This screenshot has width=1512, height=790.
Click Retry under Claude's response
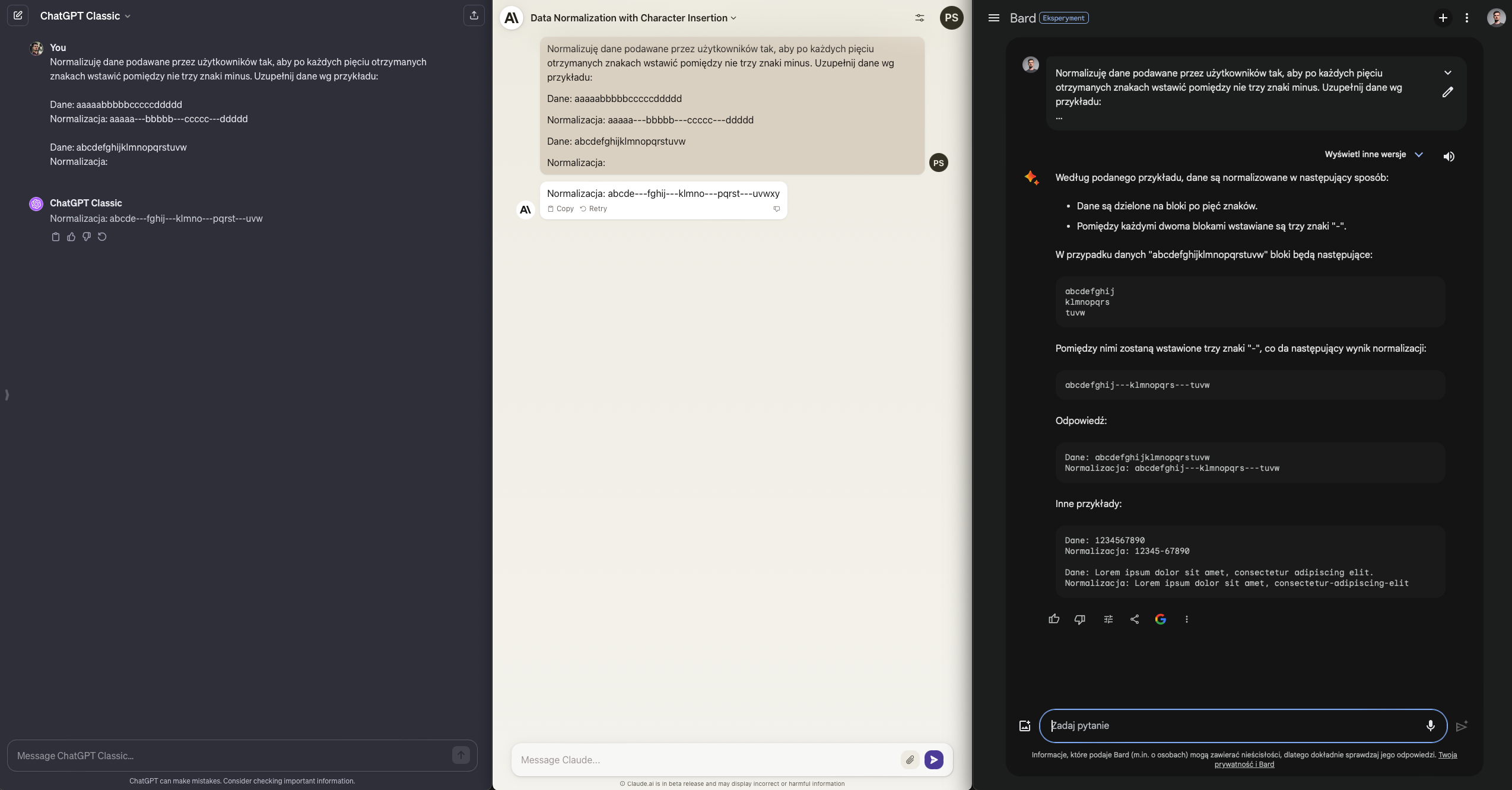tap(593, 209)
